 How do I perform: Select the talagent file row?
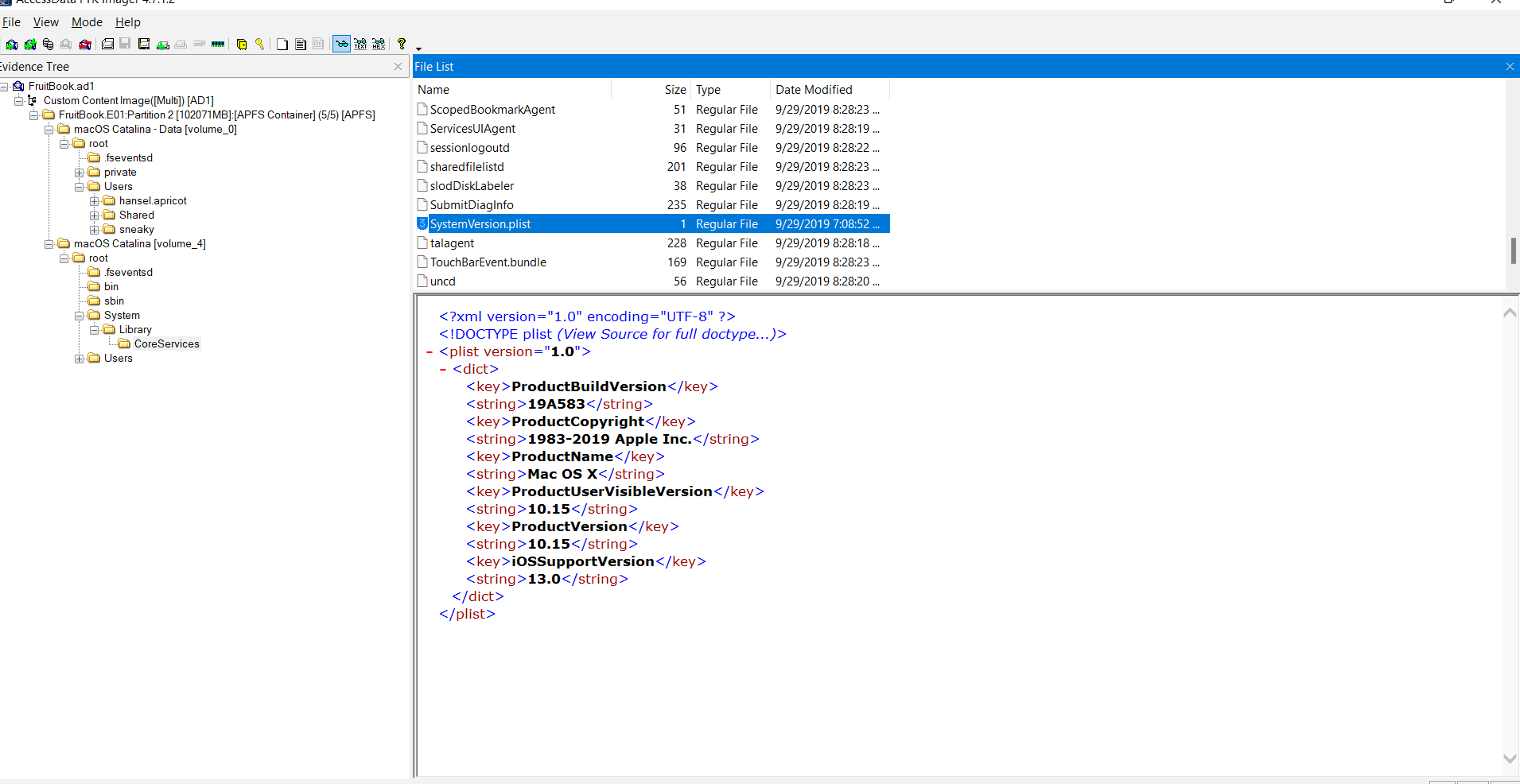coord(651,243)
